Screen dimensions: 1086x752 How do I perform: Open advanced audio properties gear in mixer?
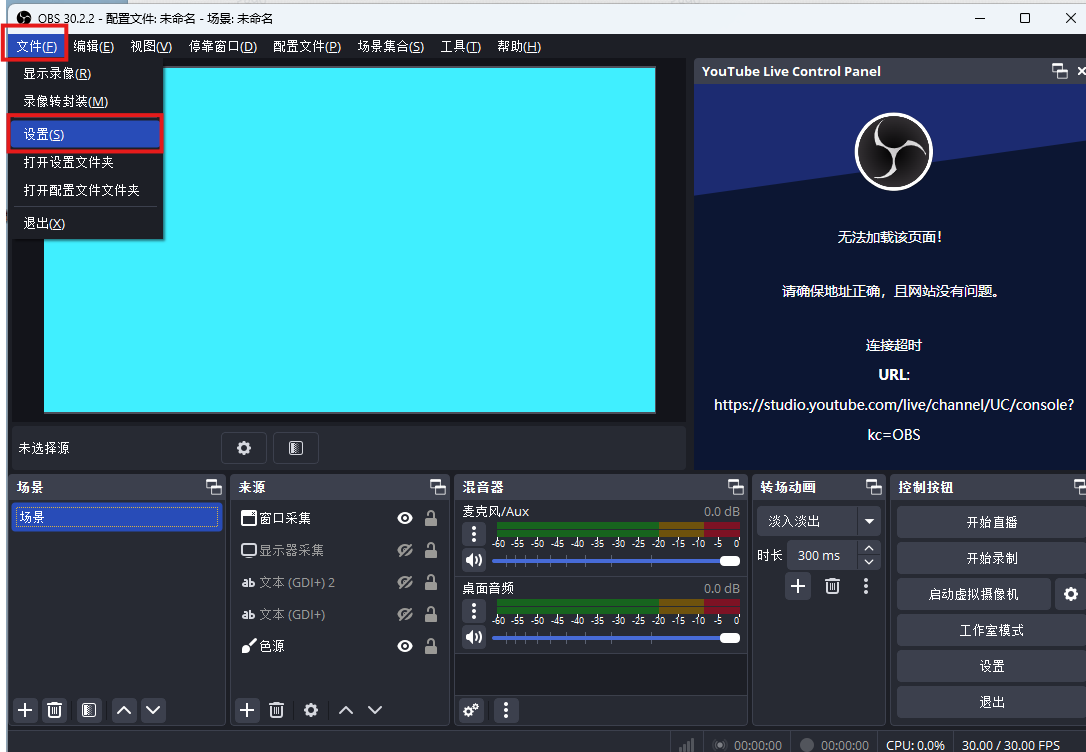click(471, 710)
